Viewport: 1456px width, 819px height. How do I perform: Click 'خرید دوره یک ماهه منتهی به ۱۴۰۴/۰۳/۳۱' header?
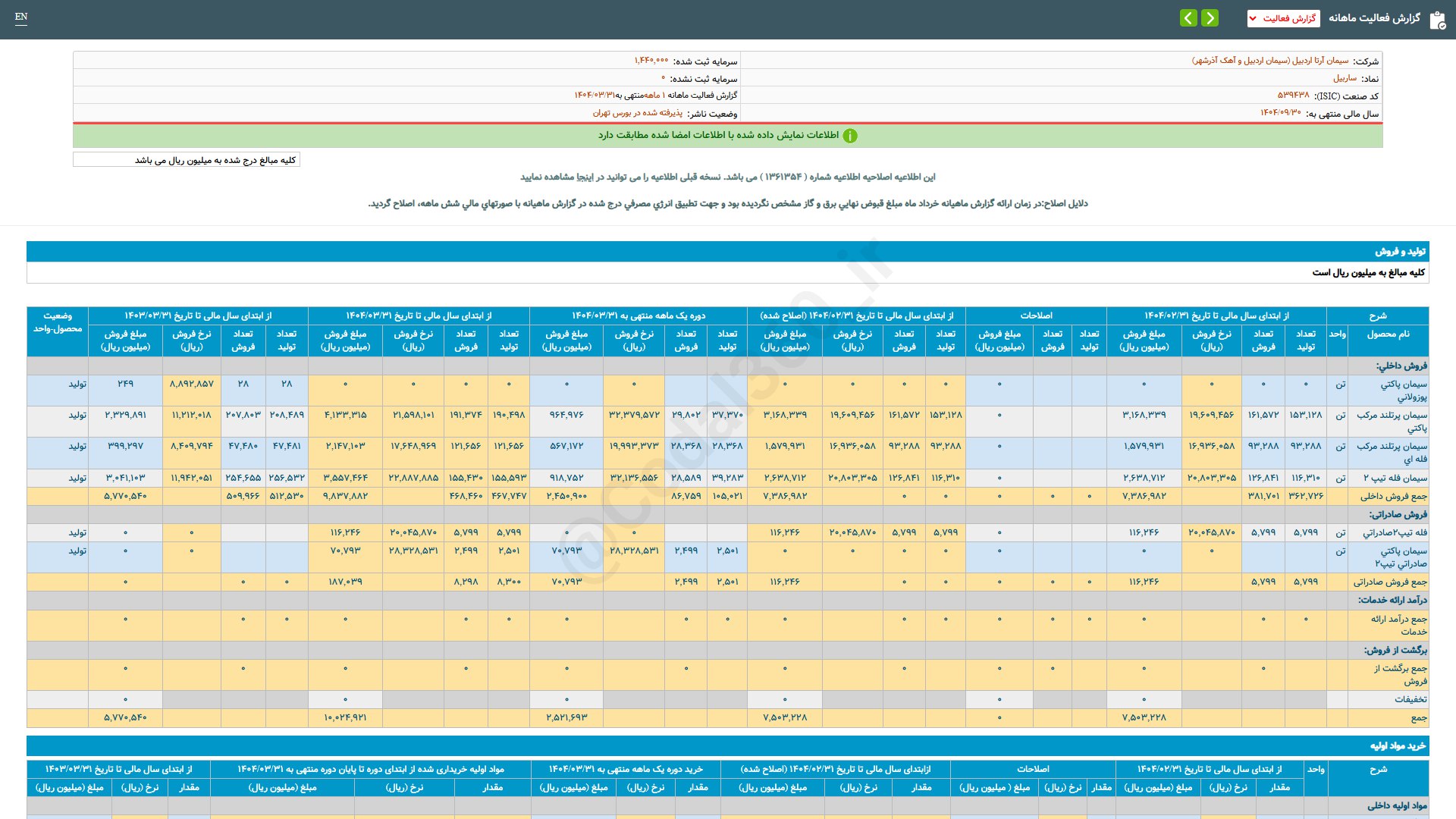pos(626,769)
